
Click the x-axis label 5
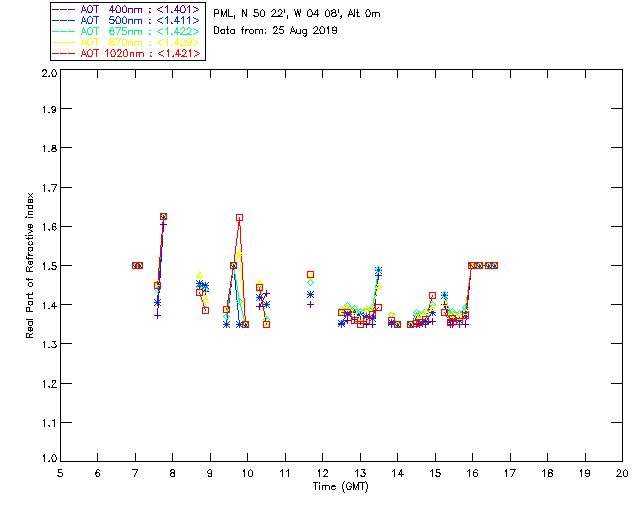tap(60, 473)
